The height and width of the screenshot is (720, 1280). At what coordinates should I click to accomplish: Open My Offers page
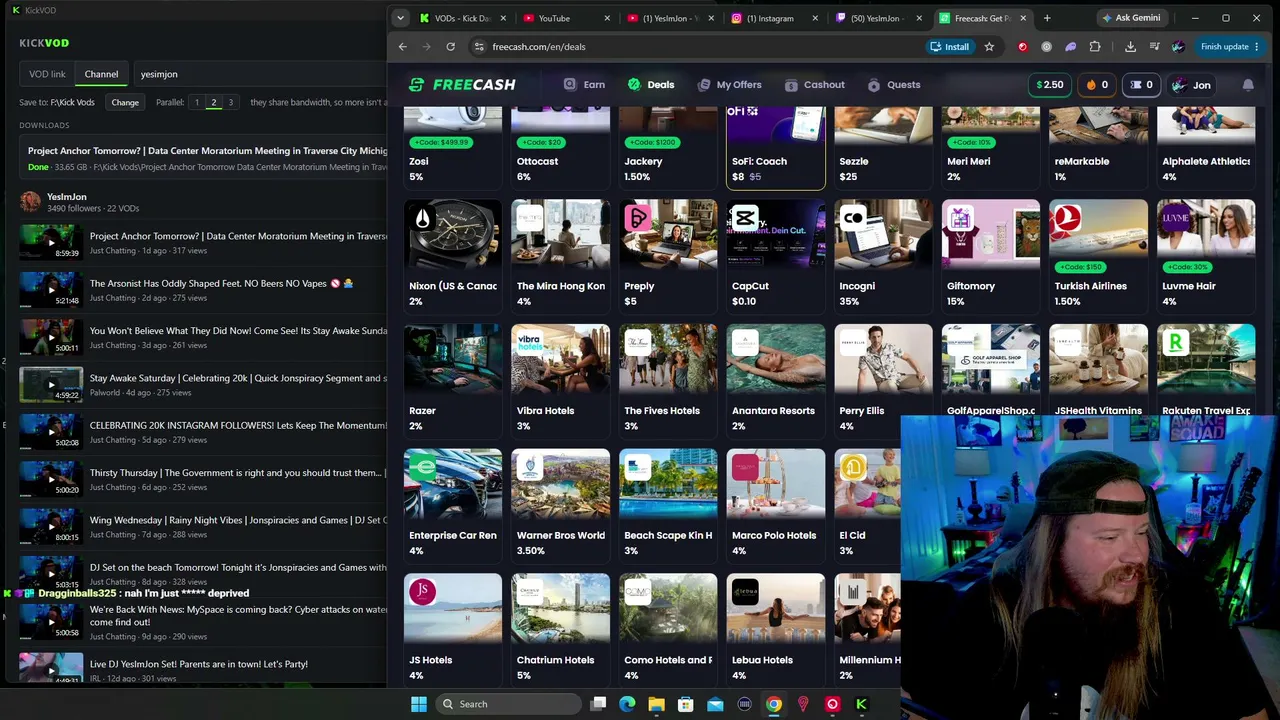point(729,85)
